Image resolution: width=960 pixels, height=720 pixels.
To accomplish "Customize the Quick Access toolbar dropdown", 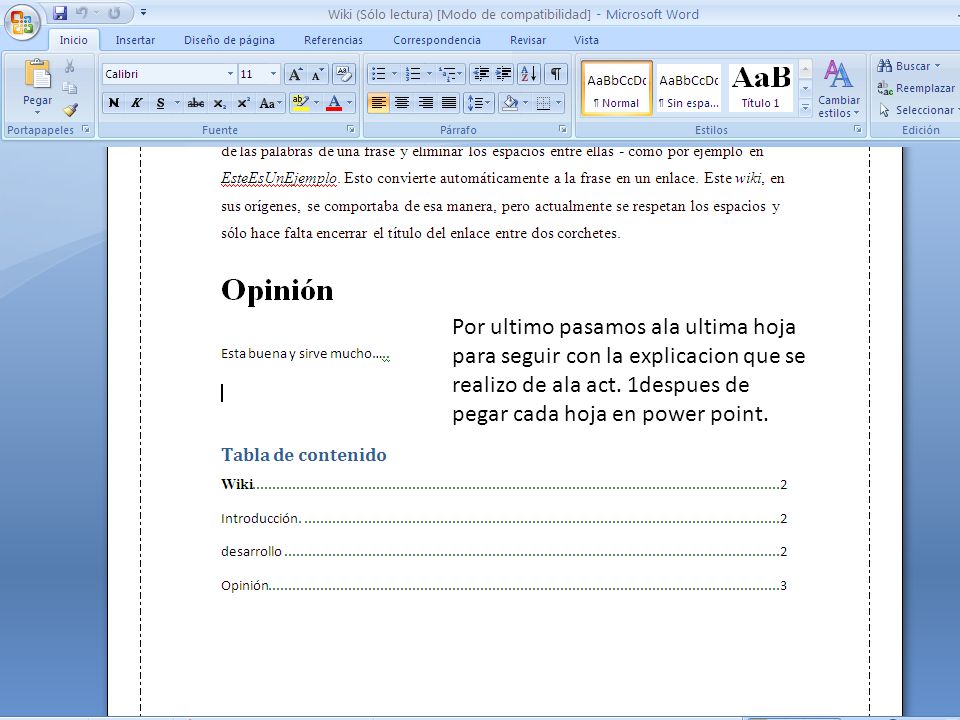I will (x=143, y=12).
